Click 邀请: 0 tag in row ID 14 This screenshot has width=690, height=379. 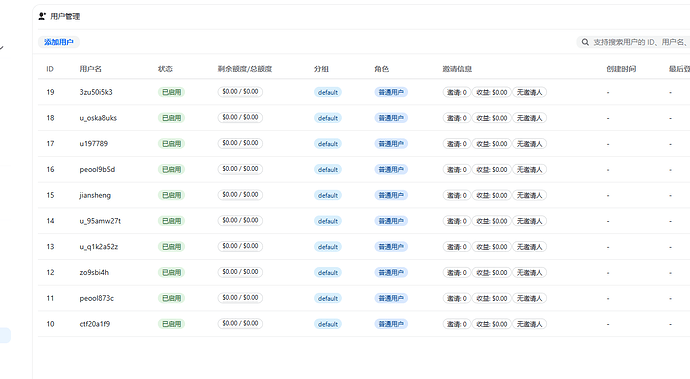tap(457, 221)
